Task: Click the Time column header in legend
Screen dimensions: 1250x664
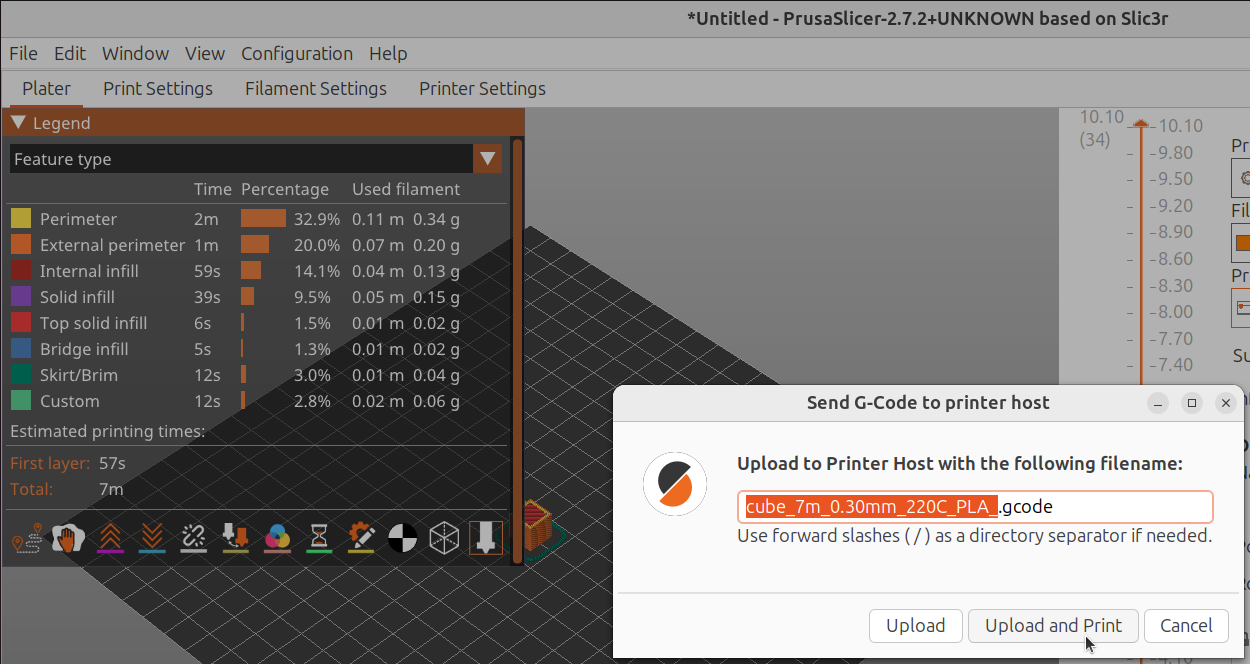Action: point(213,189)
